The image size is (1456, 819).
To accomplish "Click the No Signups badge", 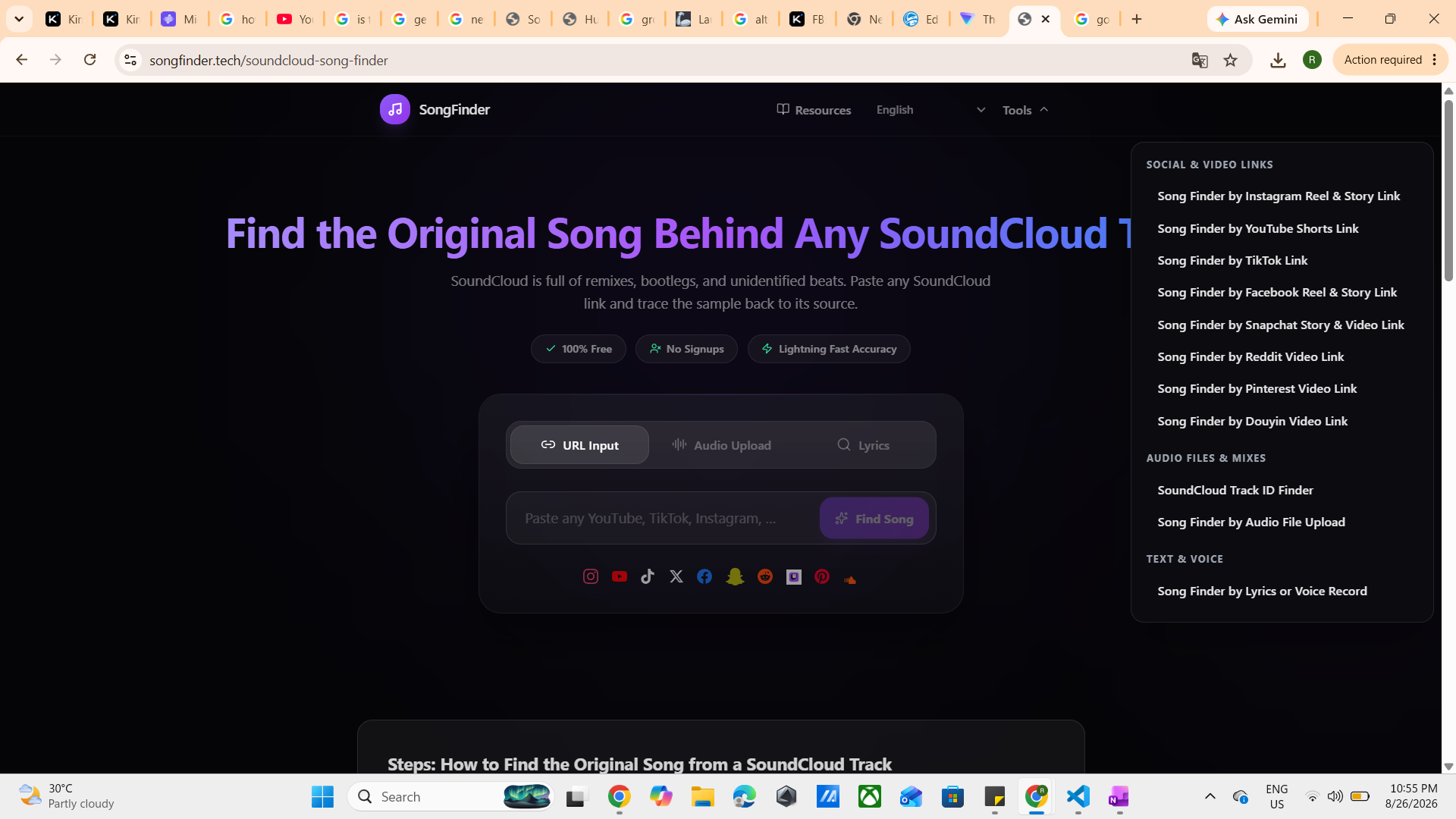I will click(686, 349).
